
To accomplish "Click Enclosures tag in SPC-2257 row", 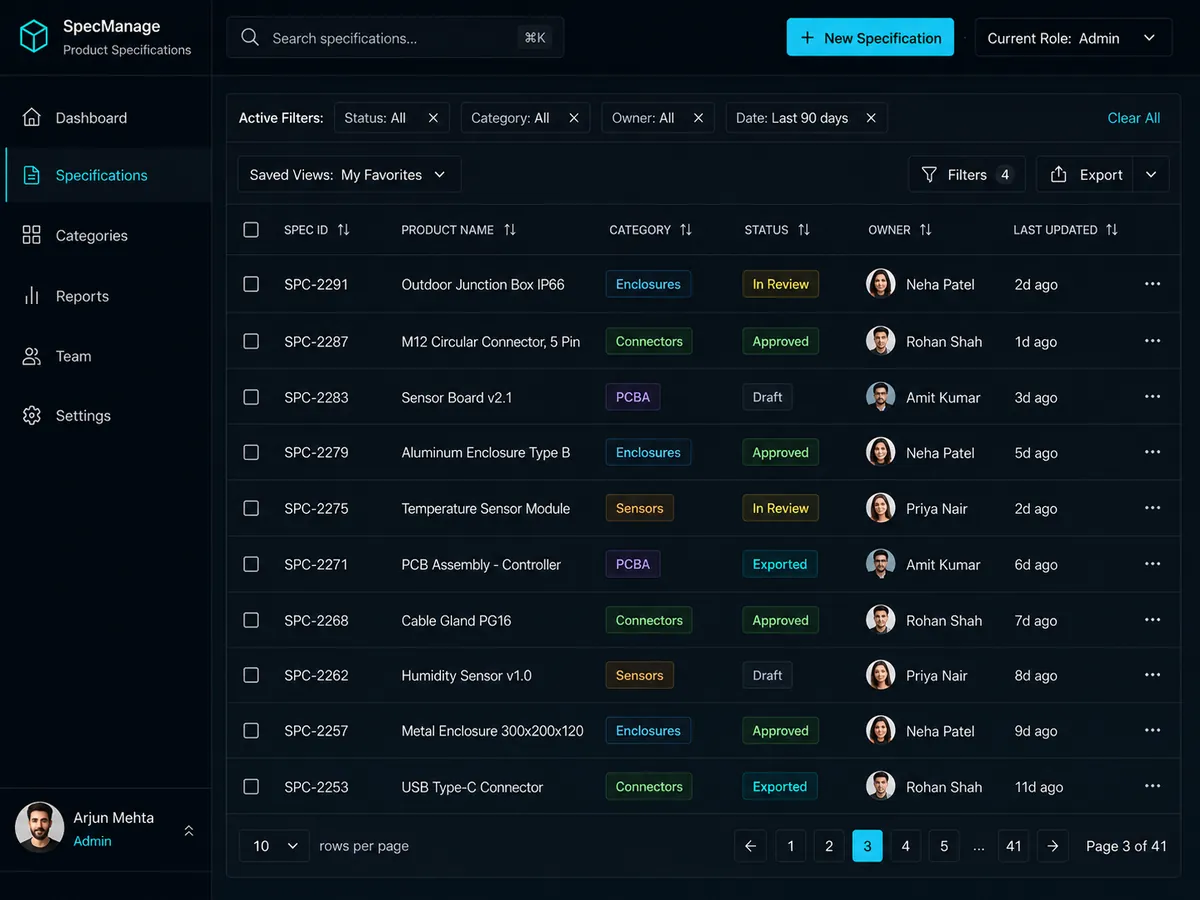I will coord(648,731).
